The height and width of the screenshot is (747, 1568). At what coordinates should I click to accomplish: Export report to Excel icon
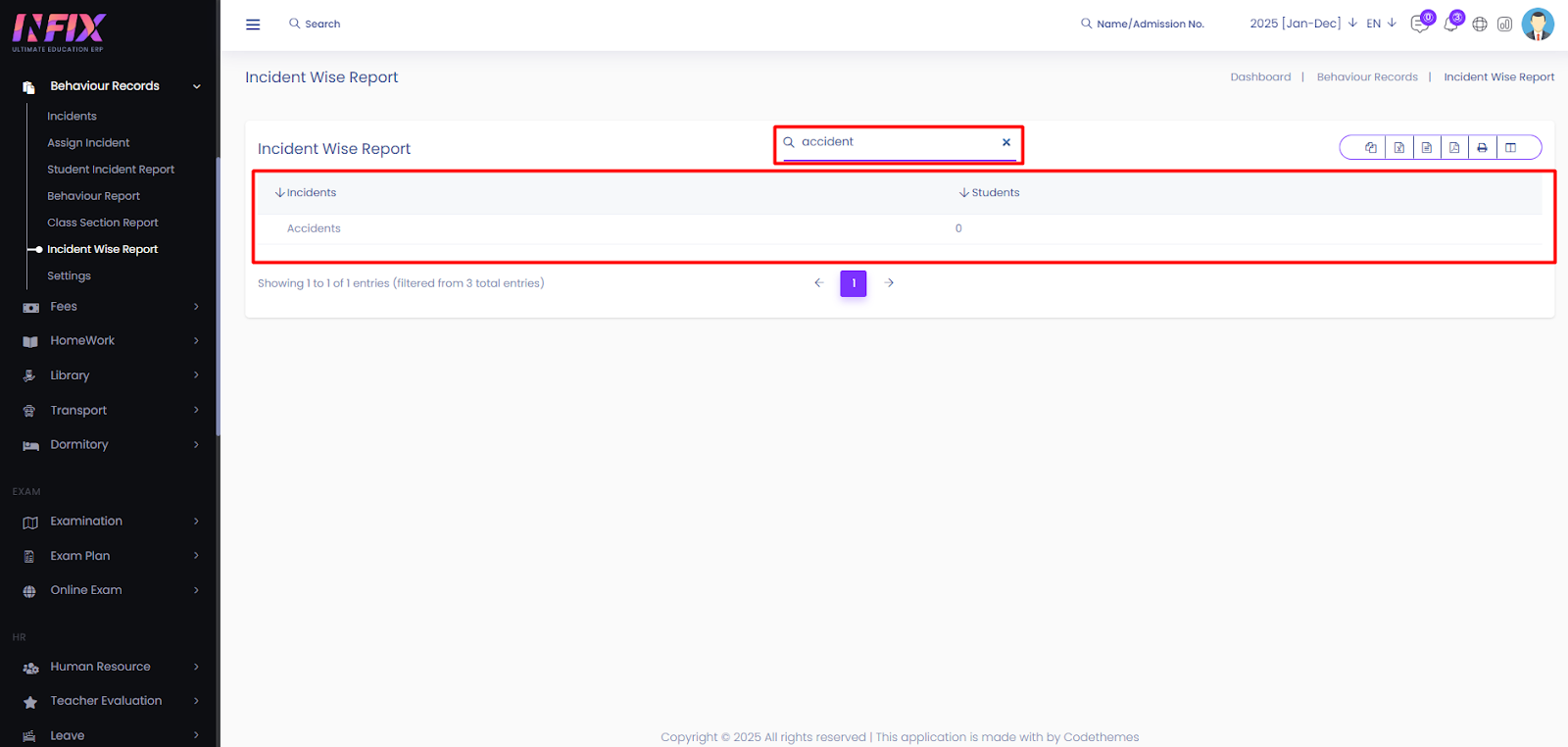[1399, 148]
